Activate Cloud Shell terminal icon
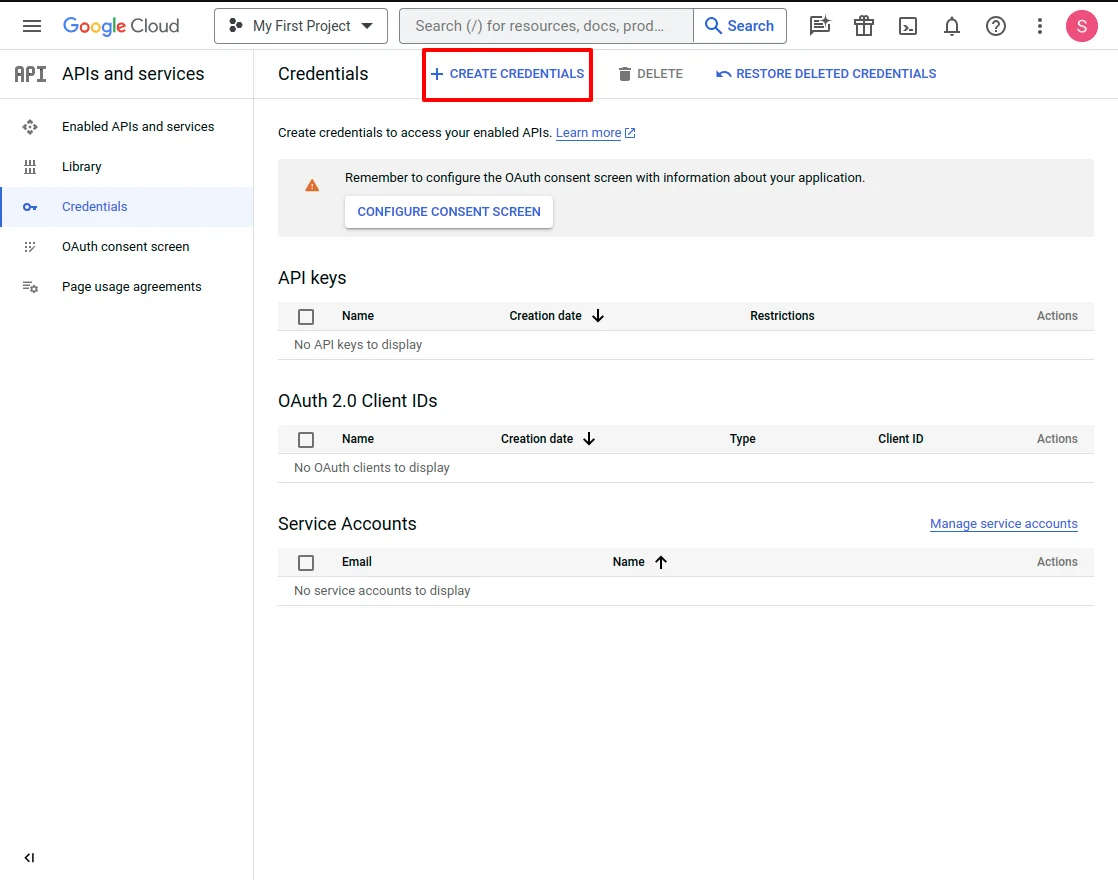1118x880 pixels. coord(908,26)
